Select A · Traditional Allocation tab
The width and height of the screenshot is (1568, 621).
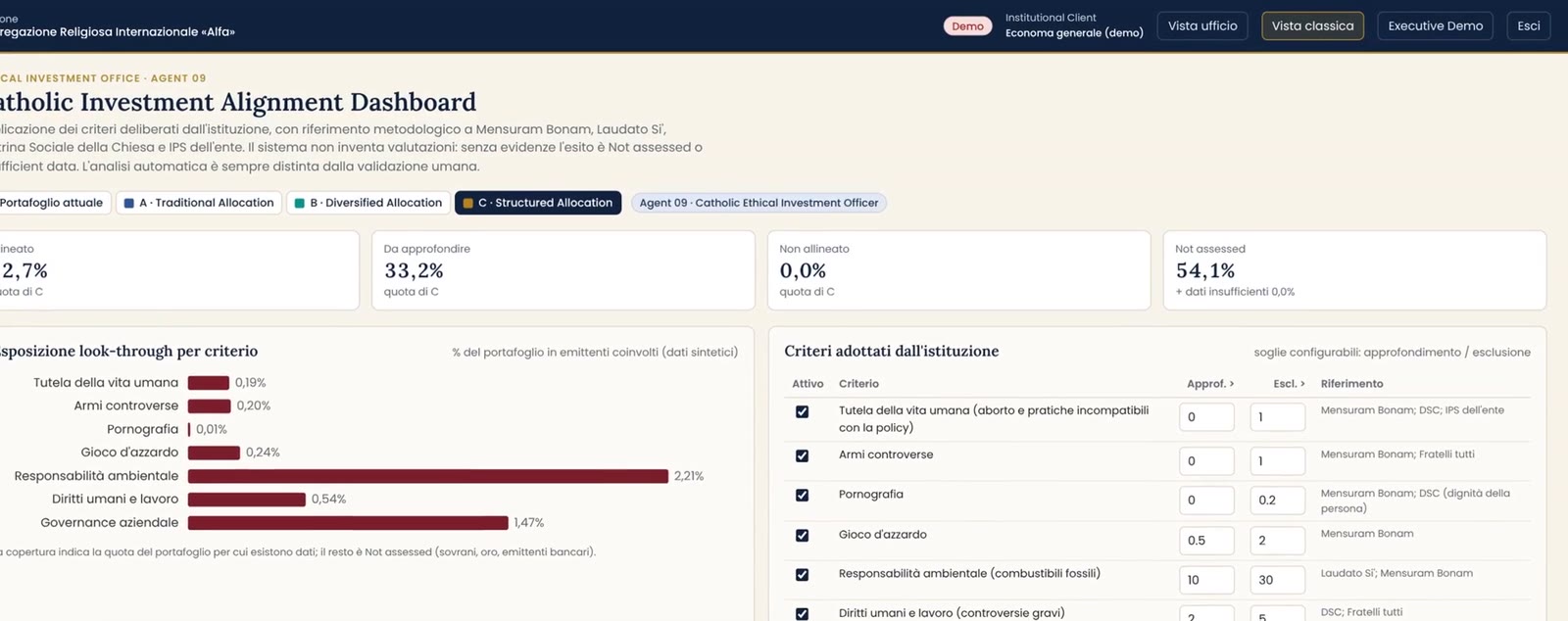[x=199, y=203]
